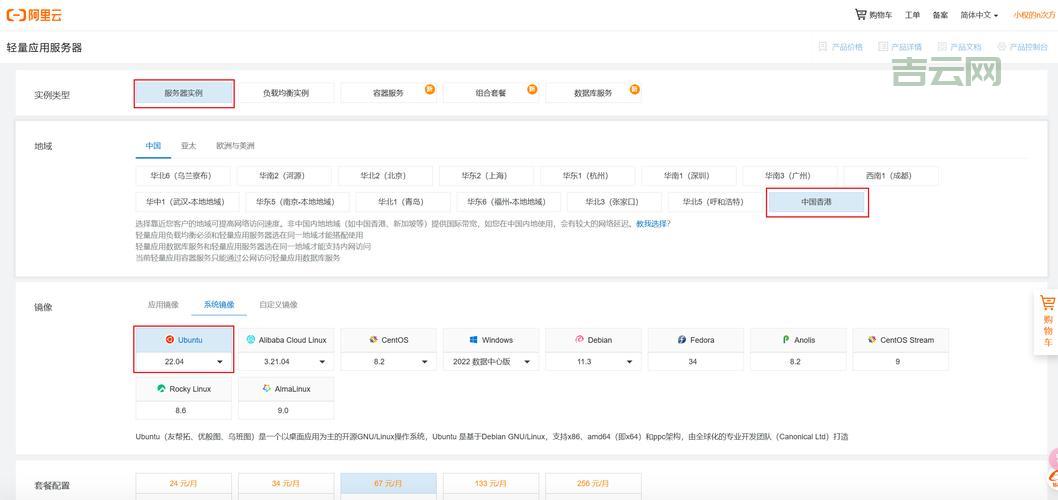
Task: Click the Debian swirl icon
Action: click(x=579, y=340)
